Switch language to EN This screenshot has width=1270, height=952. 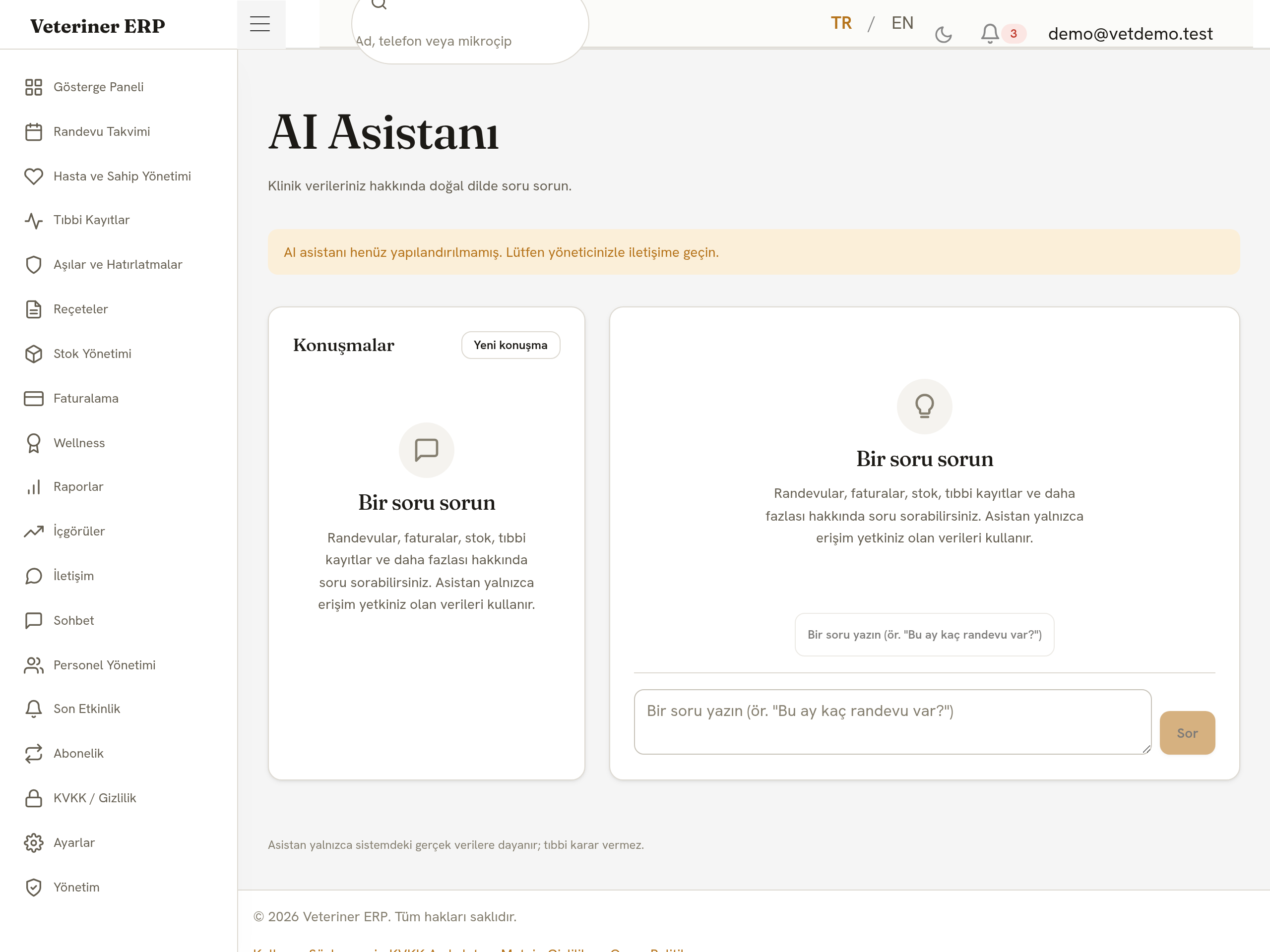902,23
